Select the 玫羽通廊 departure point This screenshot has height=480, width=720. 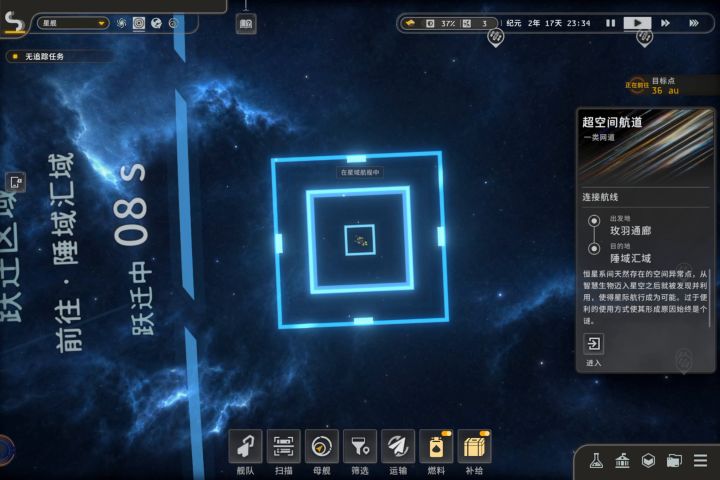630,231
